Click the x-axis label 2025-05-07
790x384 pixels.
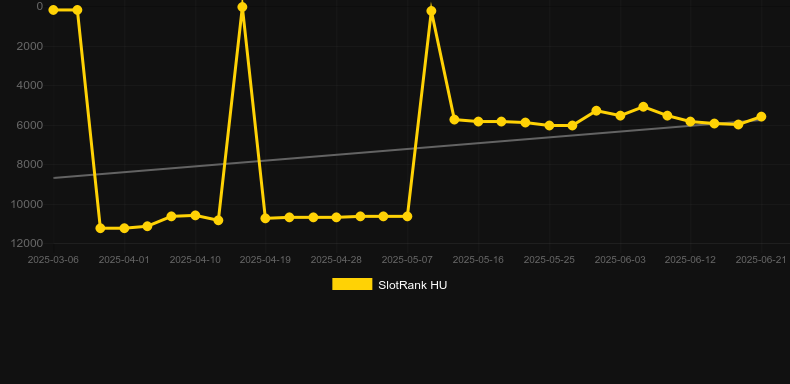point(407,260)
